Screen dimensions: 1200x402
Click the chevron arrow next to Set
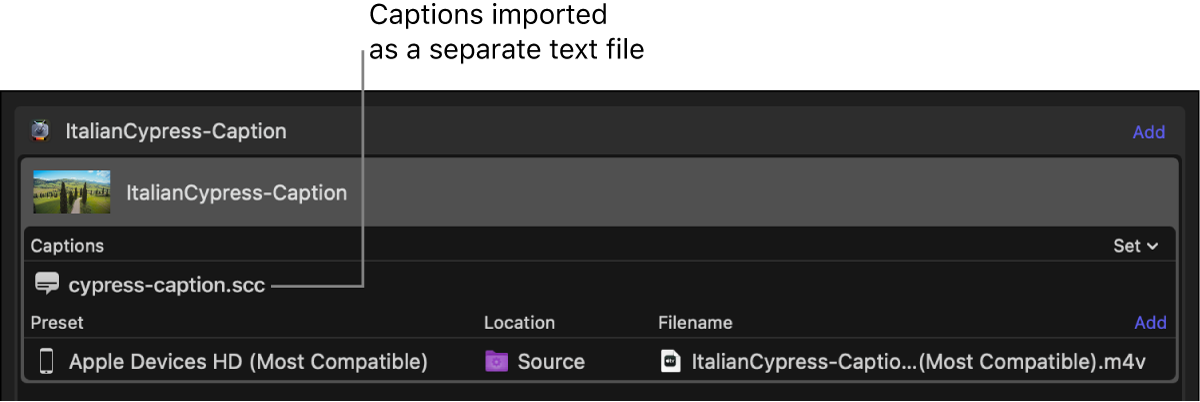[x=1153, y=246]
